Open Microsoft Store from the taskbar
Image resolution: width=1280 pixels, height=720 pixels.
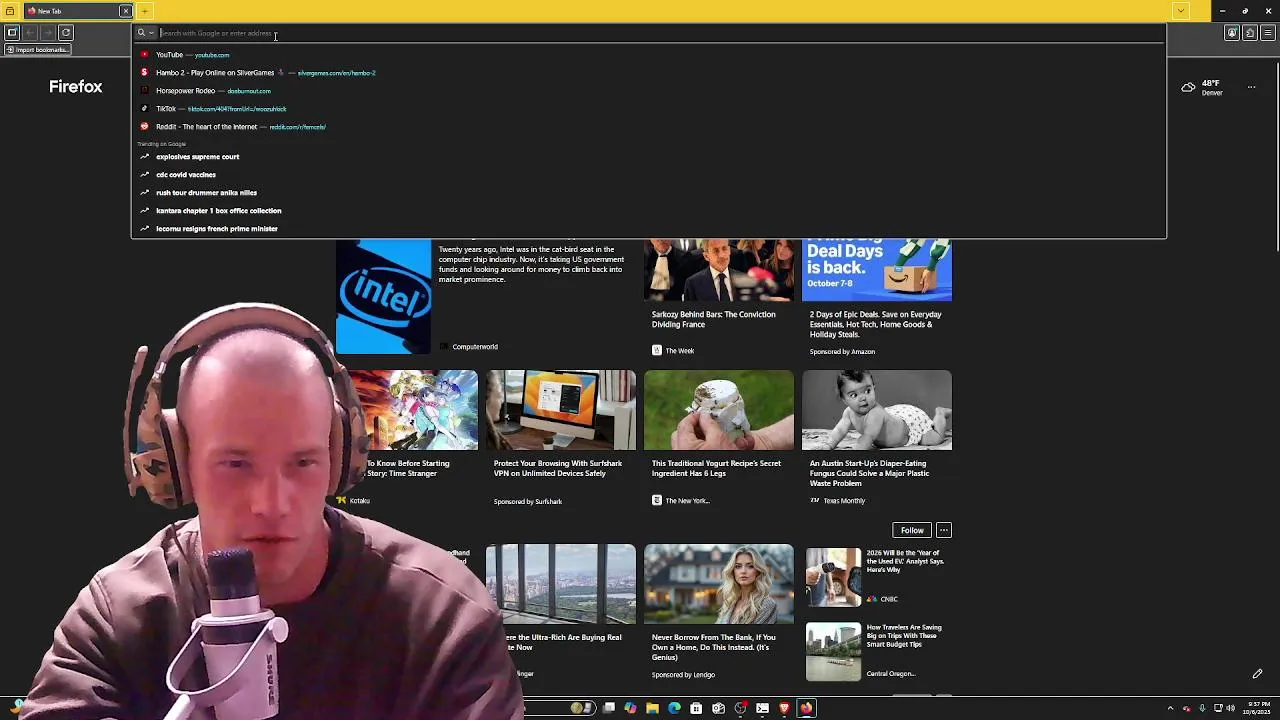click(696, 708)
